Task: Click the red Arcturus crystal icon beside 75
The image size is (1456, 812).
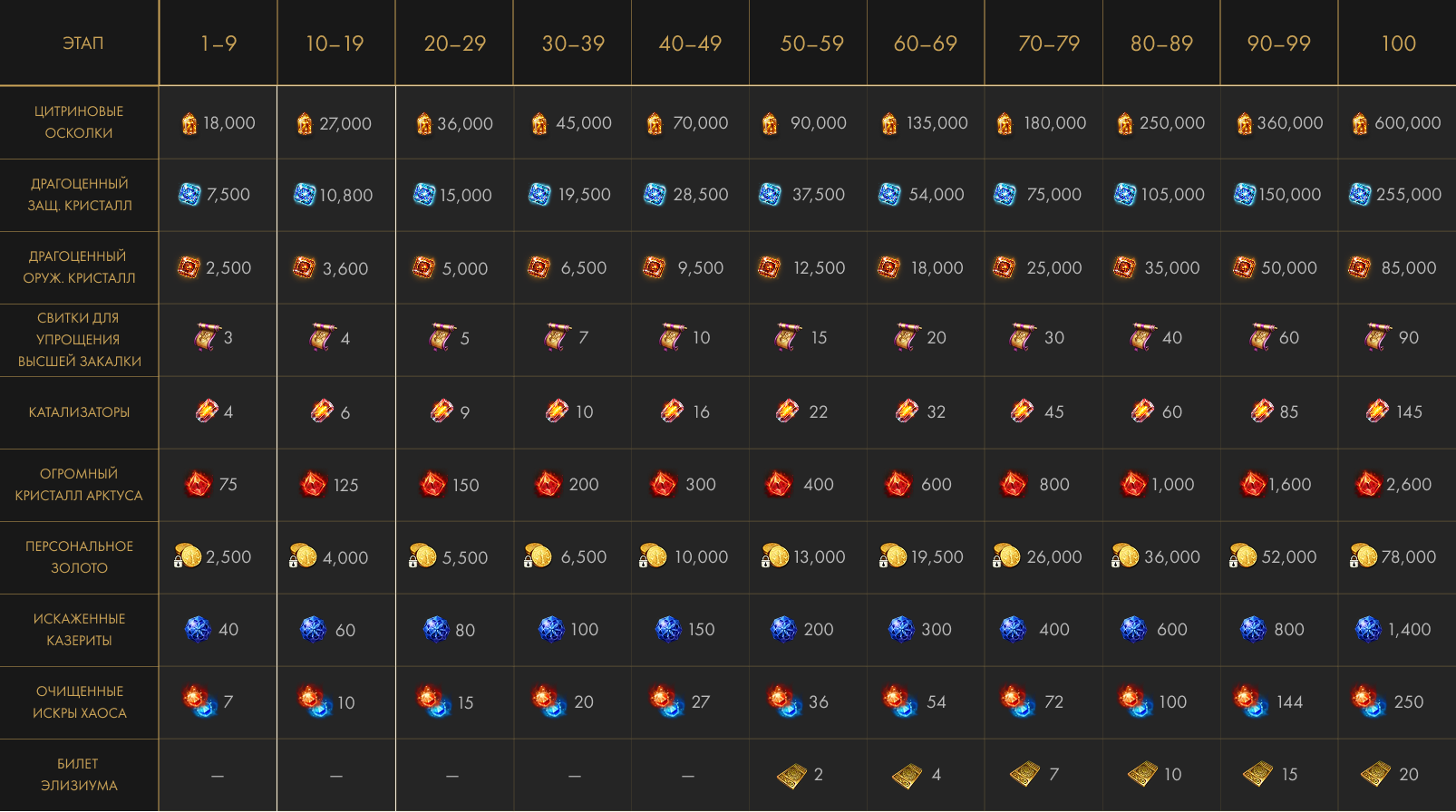Action: click(198, 484)
